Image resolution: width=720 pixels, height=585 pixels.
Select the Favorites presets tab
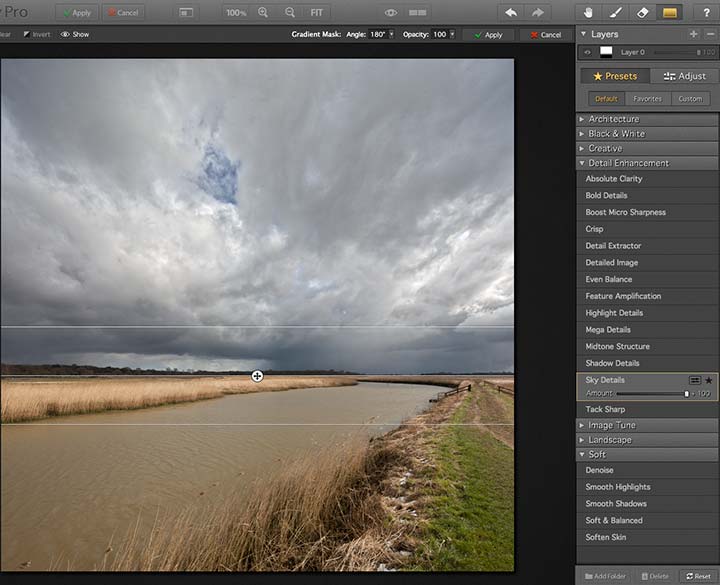647,99
